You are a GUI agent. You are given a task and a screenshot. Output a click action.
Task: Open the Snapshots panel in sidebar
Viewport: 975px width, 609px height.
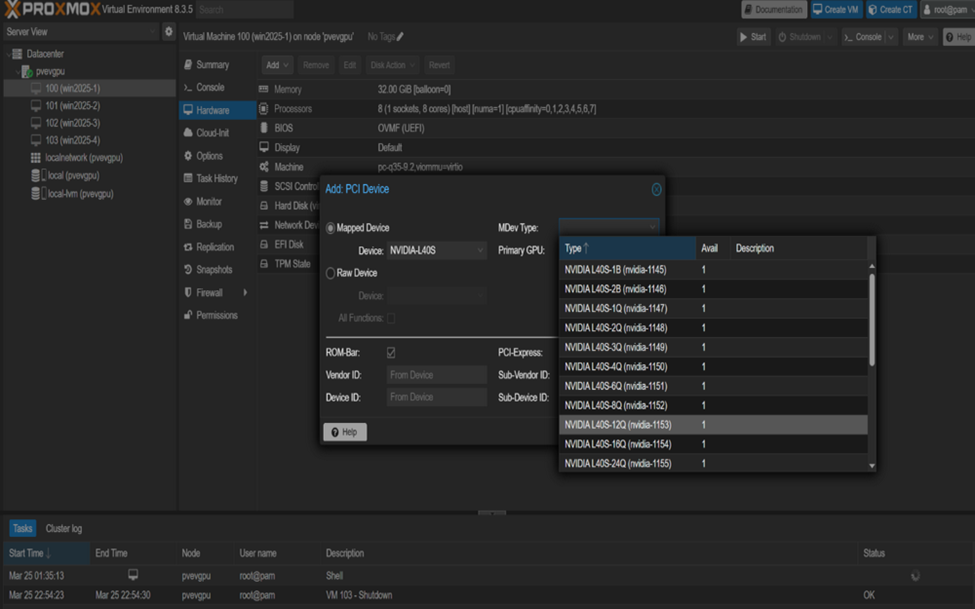[214, 270]
